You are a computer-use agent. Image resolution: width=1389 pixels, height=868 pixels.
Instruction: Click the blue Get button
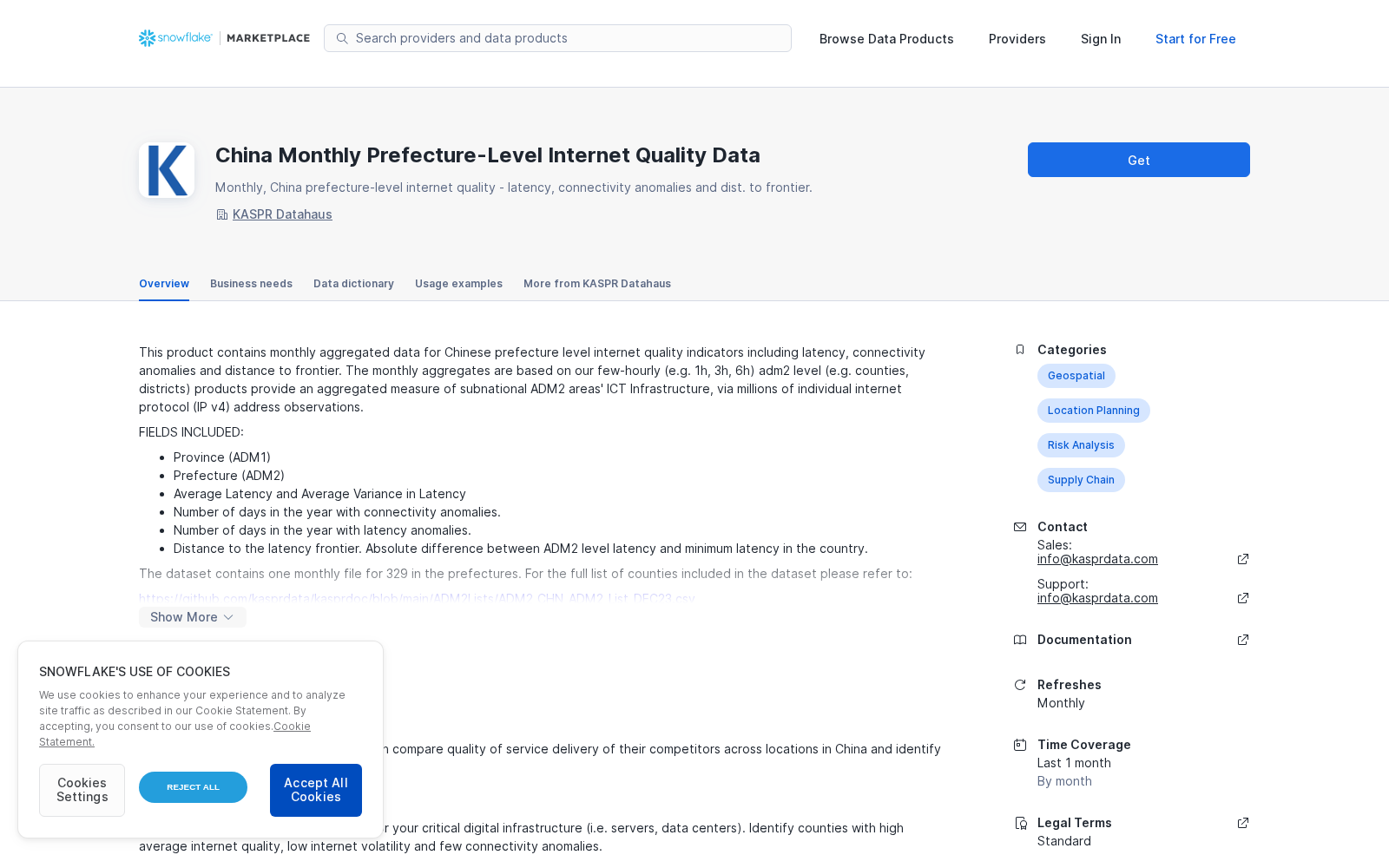click(x=1139, y=160)
